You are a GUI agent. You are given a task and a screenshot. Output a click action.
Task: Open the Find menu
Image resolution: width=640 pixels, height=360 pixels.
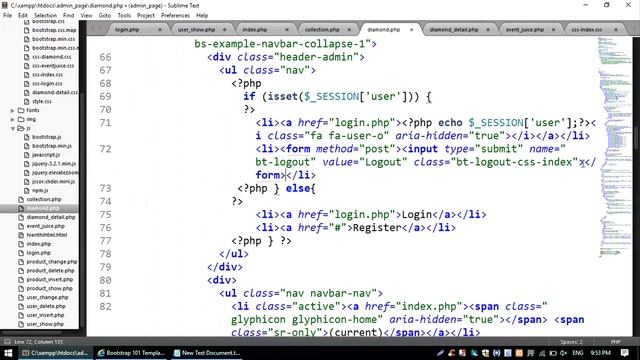coord(69,15)
